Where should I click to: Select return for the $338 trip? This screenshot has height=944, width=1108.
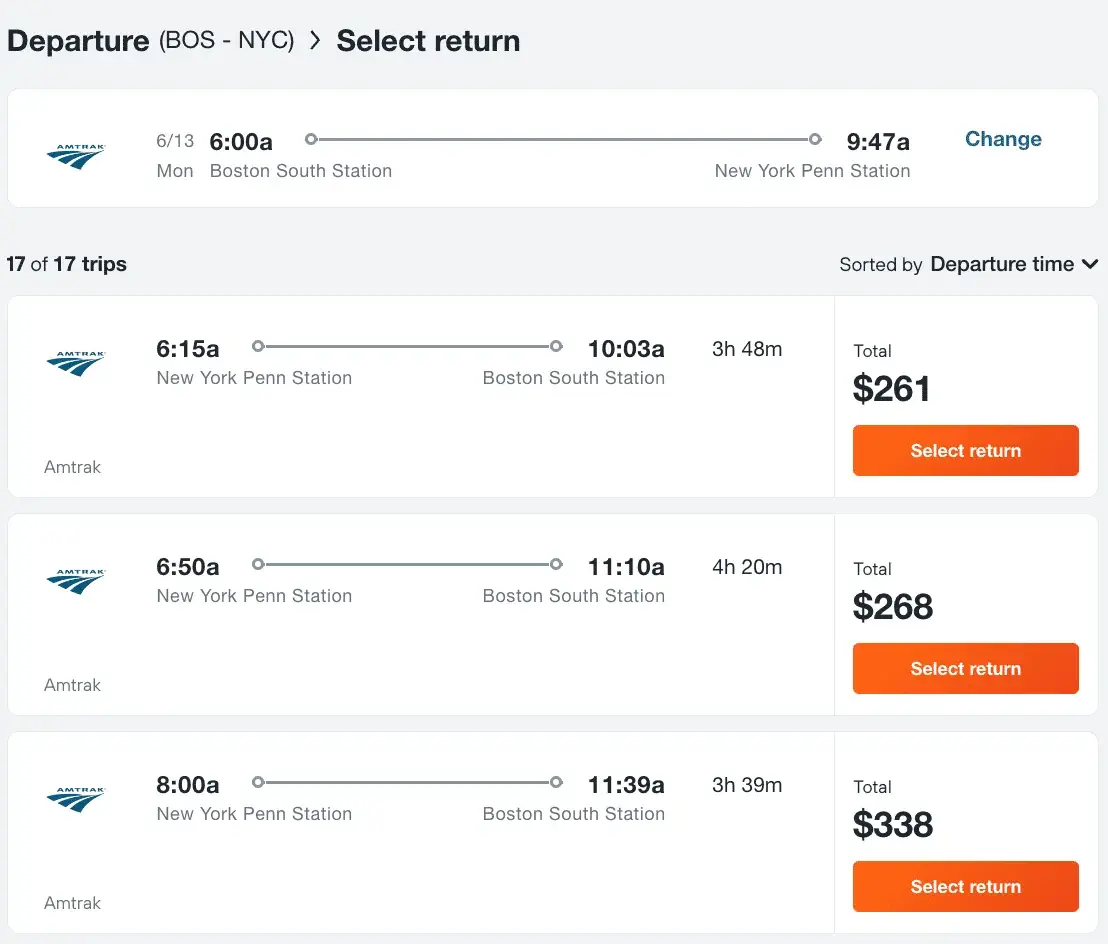pos(965,886)
